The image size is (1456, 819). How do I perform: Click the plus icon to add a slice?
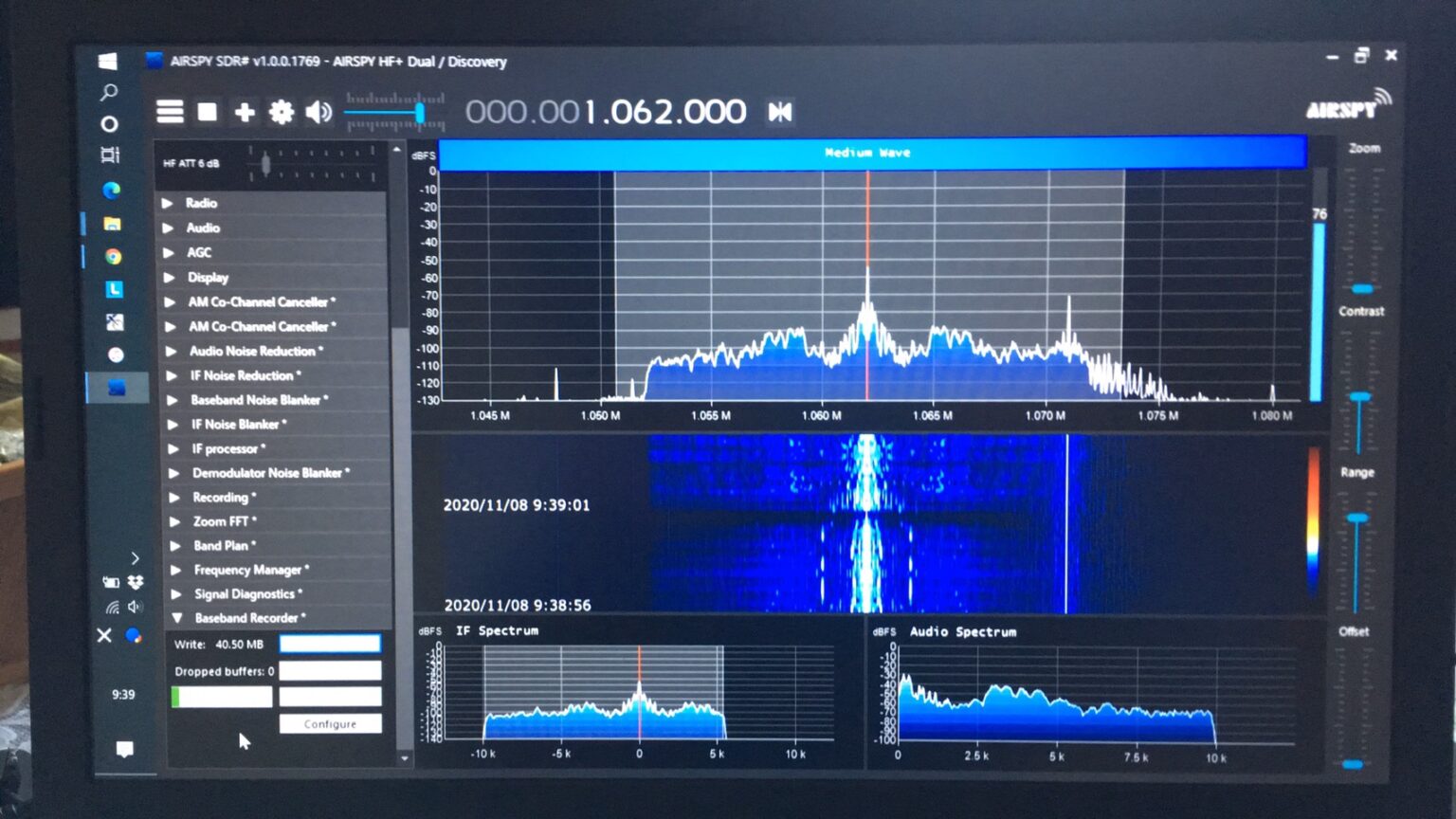(245, 112)
